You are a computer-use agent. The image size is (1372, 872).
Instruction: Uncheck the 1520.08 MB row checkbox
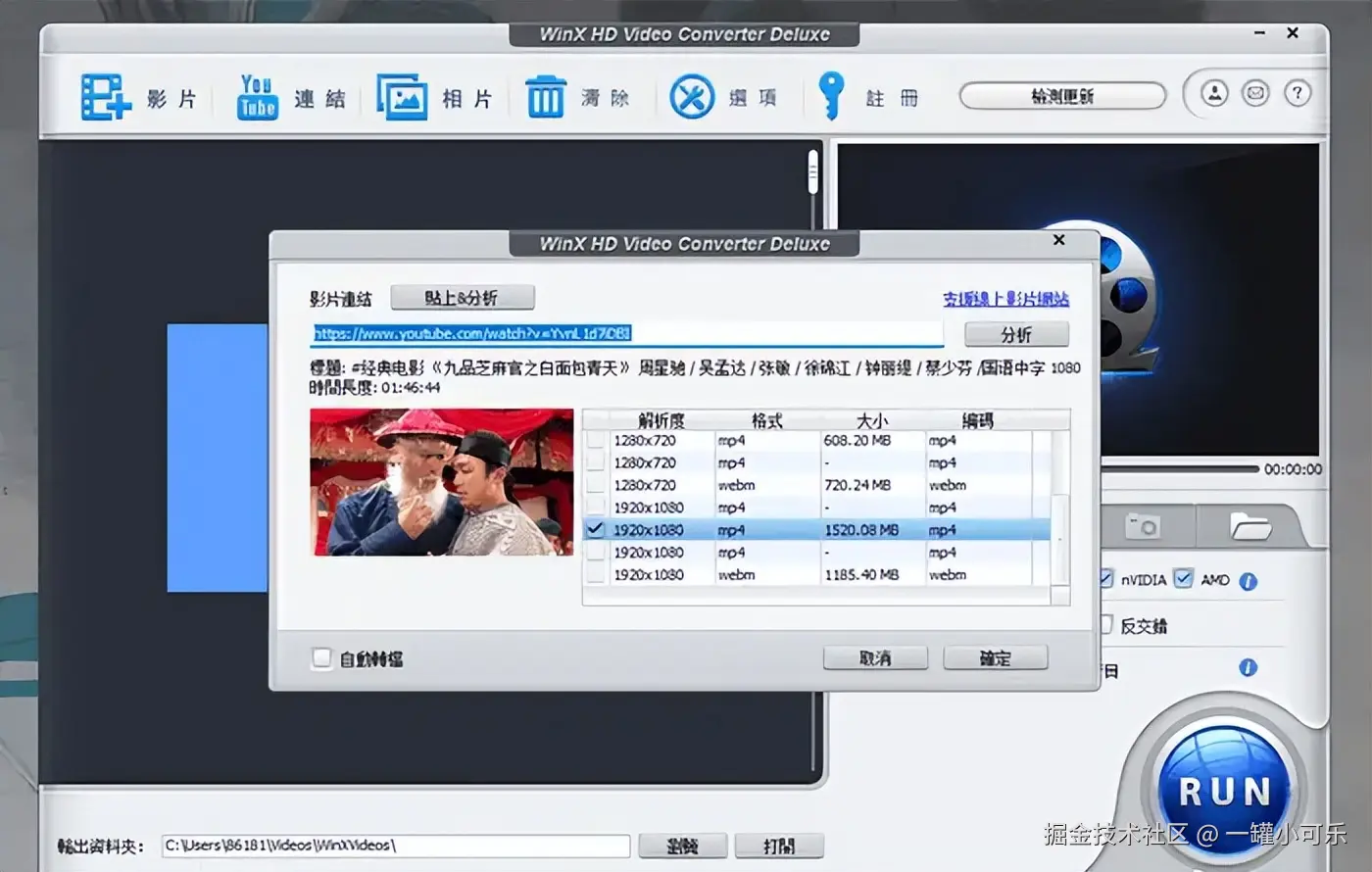tap(595, 529)
